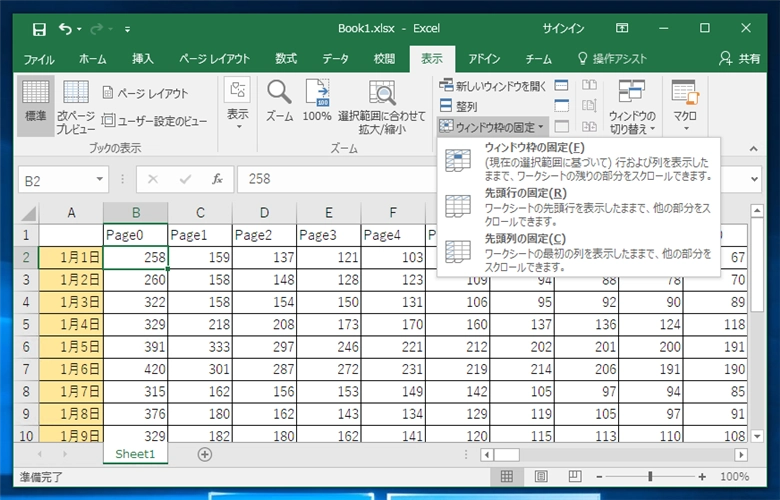The width and height of the screenshot is (780, 500).
Task: Switch to 改ページ プレビュー view
Action: coord(76,106)
